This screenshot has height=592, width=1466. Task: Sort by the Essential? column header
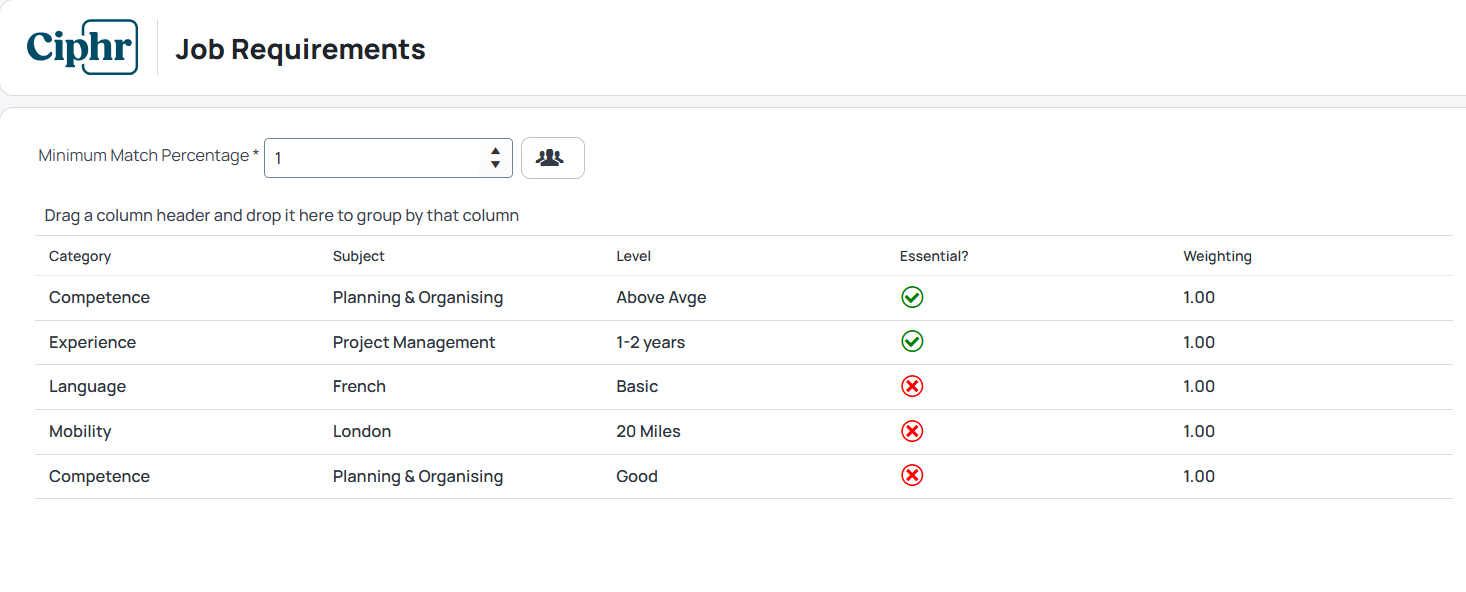934,256
